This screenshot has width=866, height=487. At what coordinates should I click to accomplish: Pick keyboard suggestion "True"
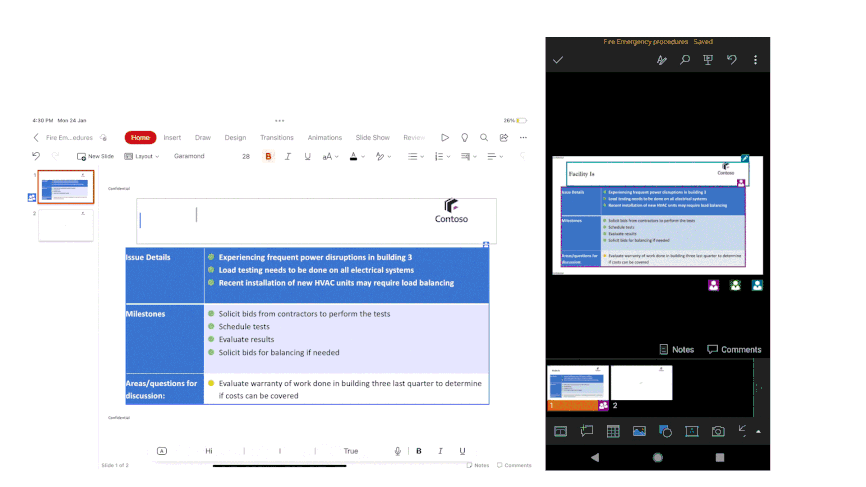tap(351, 451)
